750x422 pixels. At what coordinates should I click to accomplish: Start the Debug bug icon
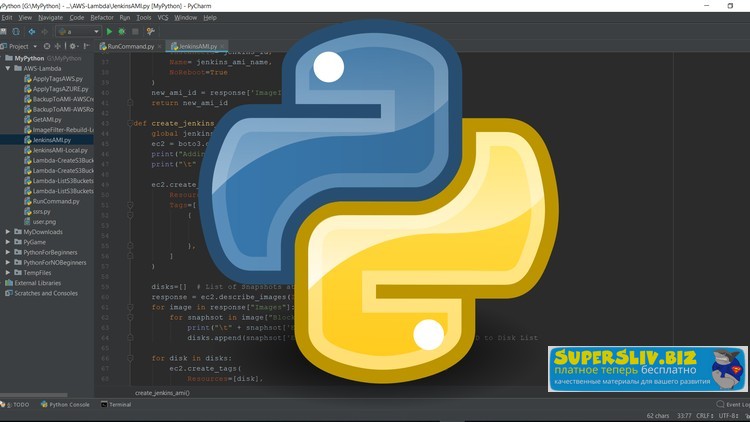coord(122,32)
